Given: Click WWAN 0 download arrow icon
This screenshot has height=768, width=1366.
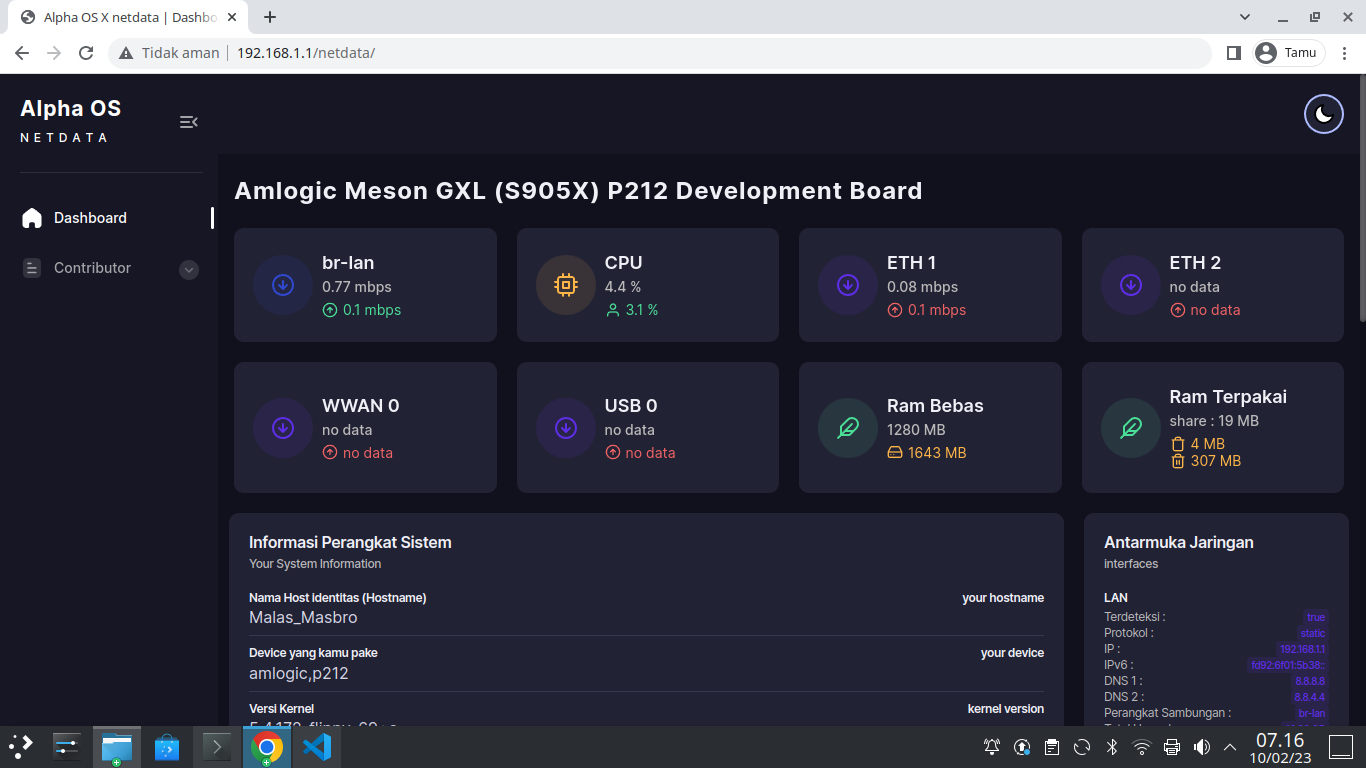Looking at the screenshot, I should [283, 428].
